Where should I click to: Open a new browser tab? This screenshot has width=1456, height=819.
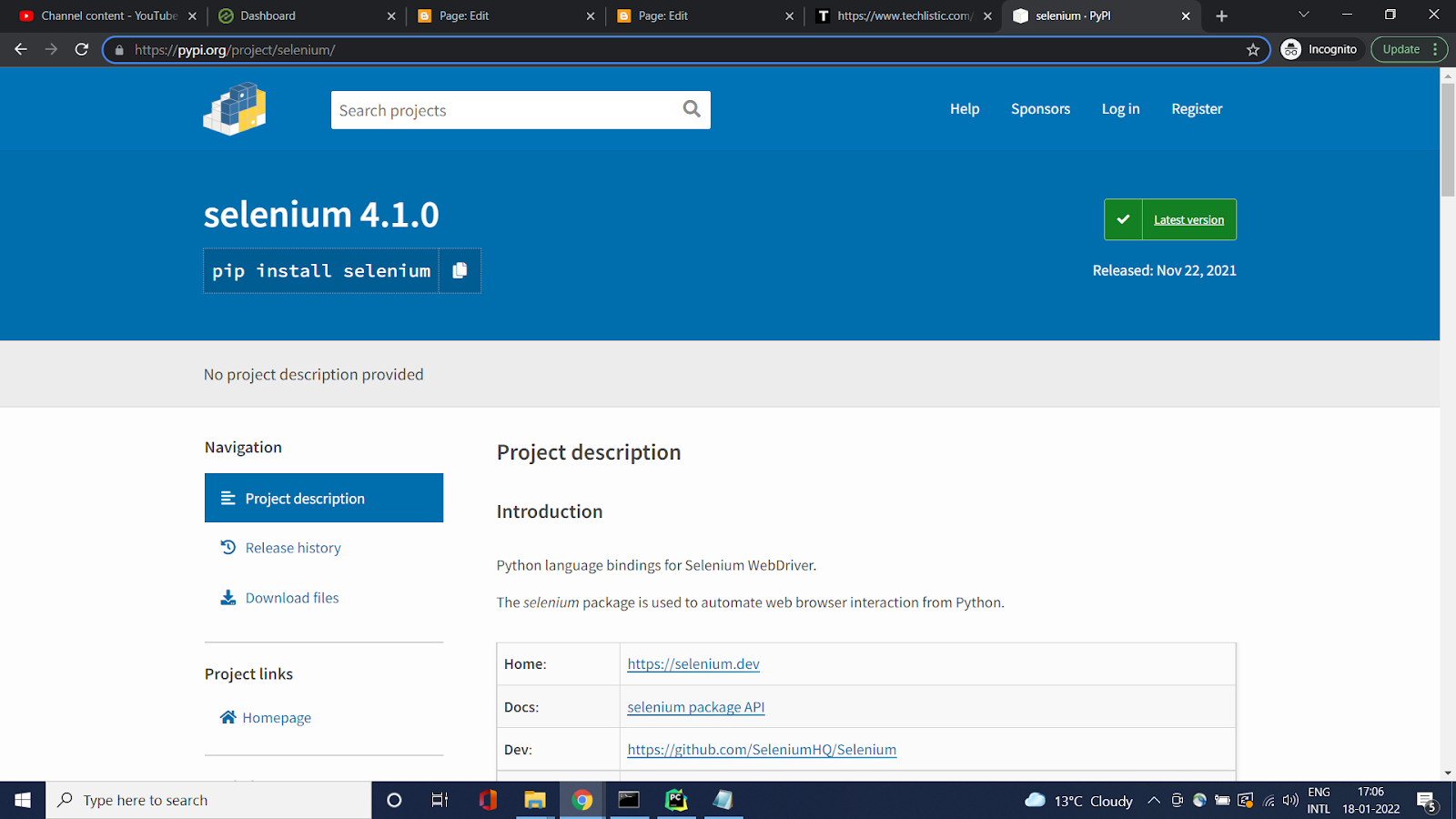coord(1221,15)
